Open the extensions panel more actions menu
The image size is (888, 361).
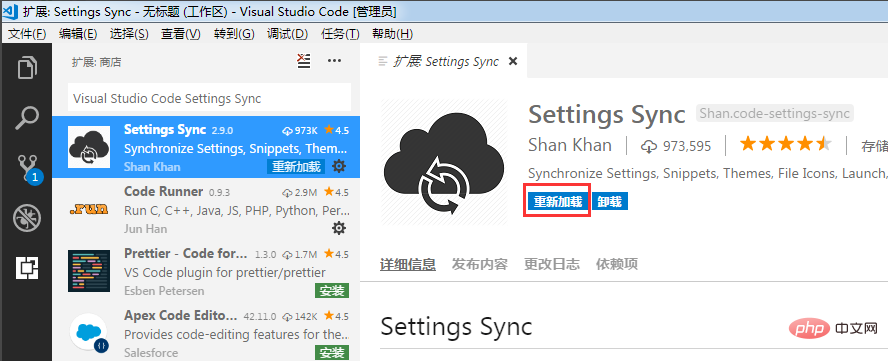pyautogui.click(x=334, y=61)
